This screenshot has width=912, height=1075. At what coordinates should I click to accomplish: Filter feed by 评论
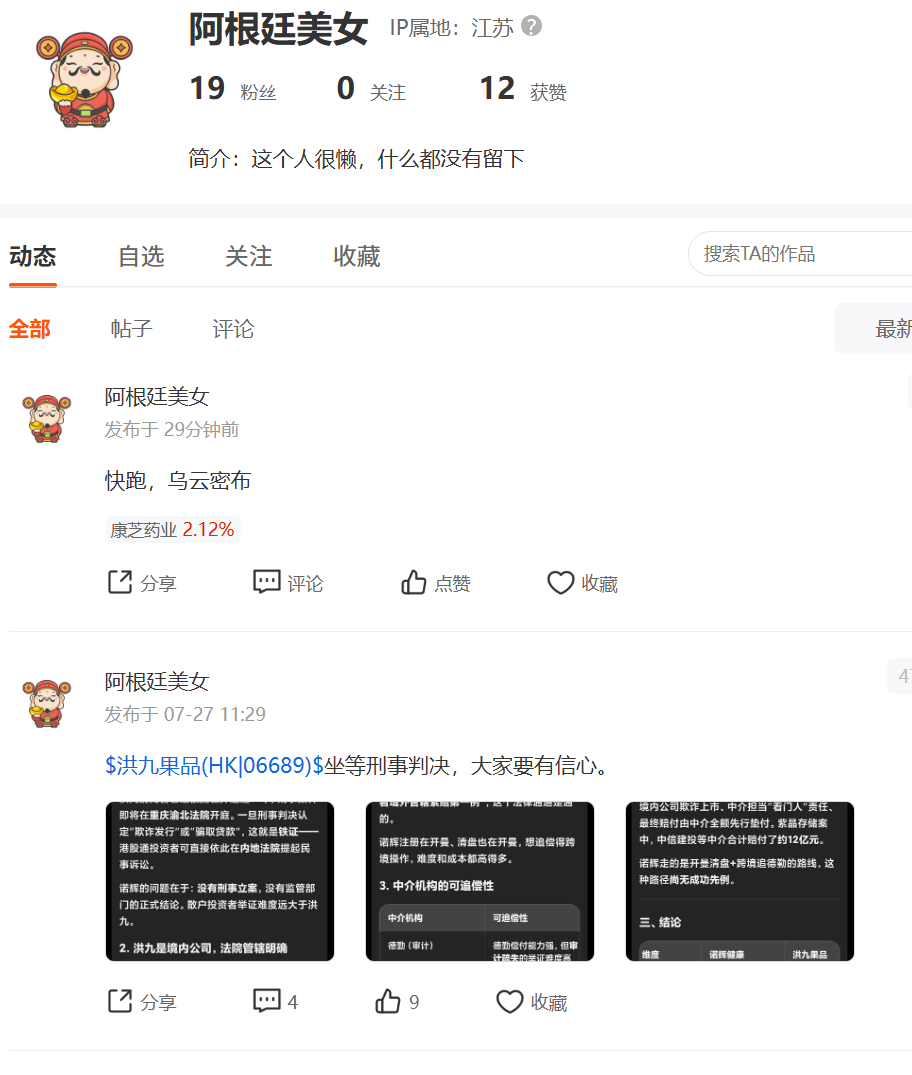point(233,329)
